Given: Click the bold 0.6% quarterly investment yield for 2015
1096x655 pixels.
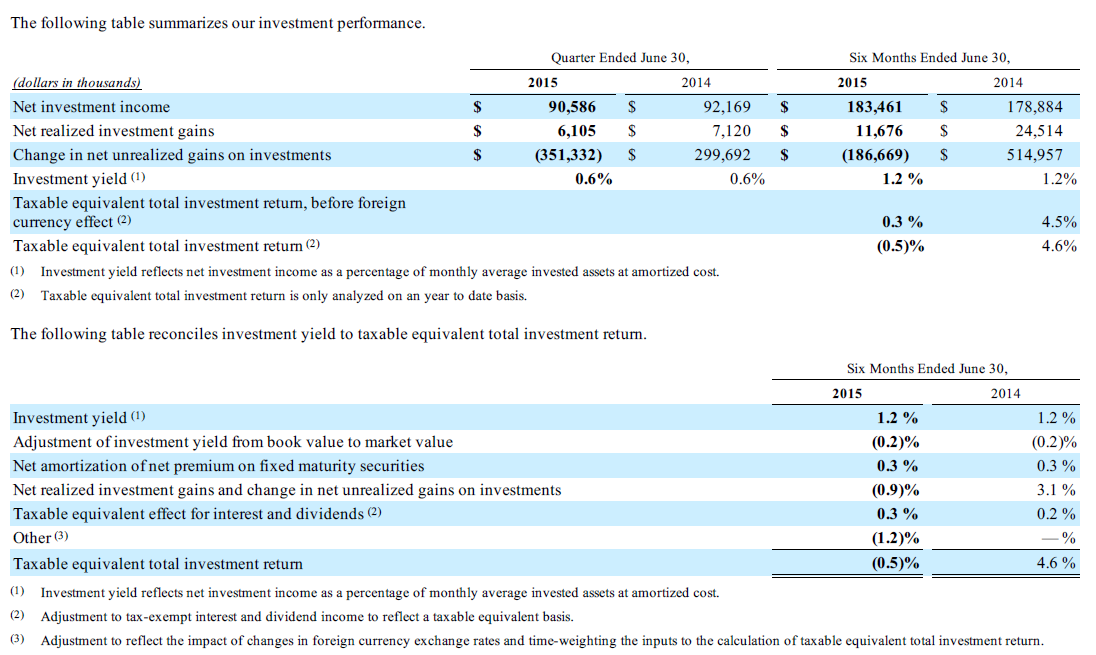Looking at the screenshot, I should click(x=593, y=179).
